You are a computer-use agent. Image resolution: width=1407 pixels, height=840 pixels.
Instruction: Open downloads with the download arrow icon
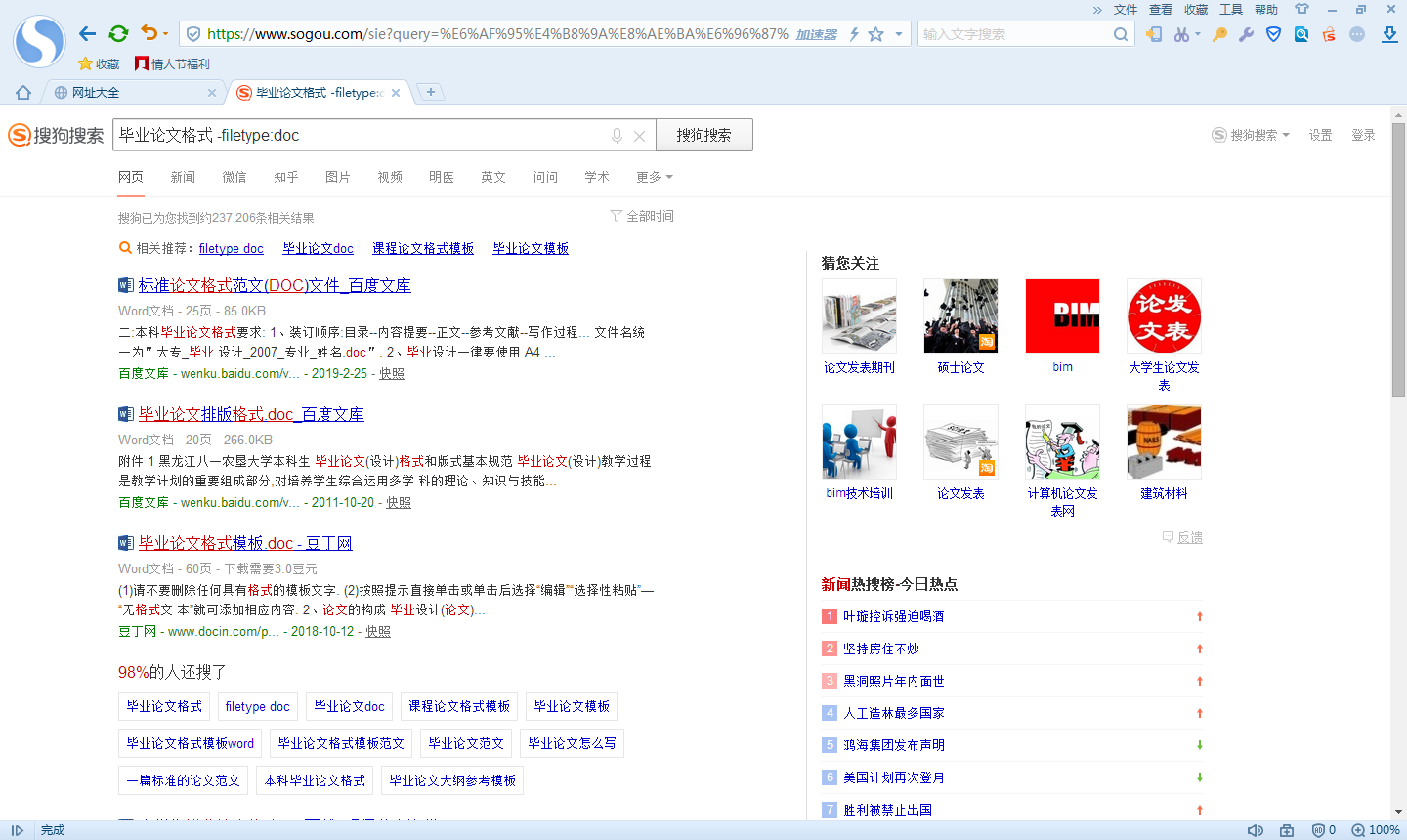point(1389,34)
